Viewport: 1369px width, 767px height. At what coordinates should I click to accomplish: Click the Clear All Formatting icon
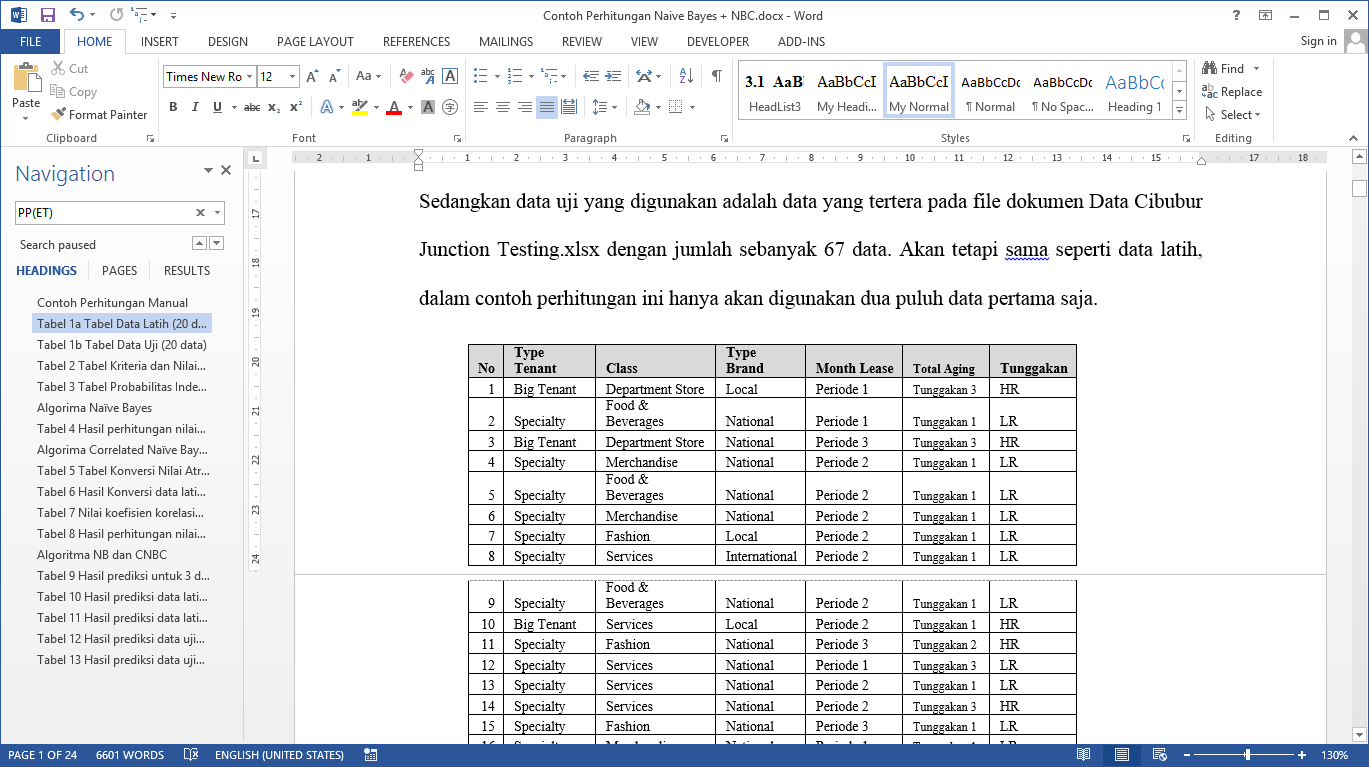[x=406, y=76]
